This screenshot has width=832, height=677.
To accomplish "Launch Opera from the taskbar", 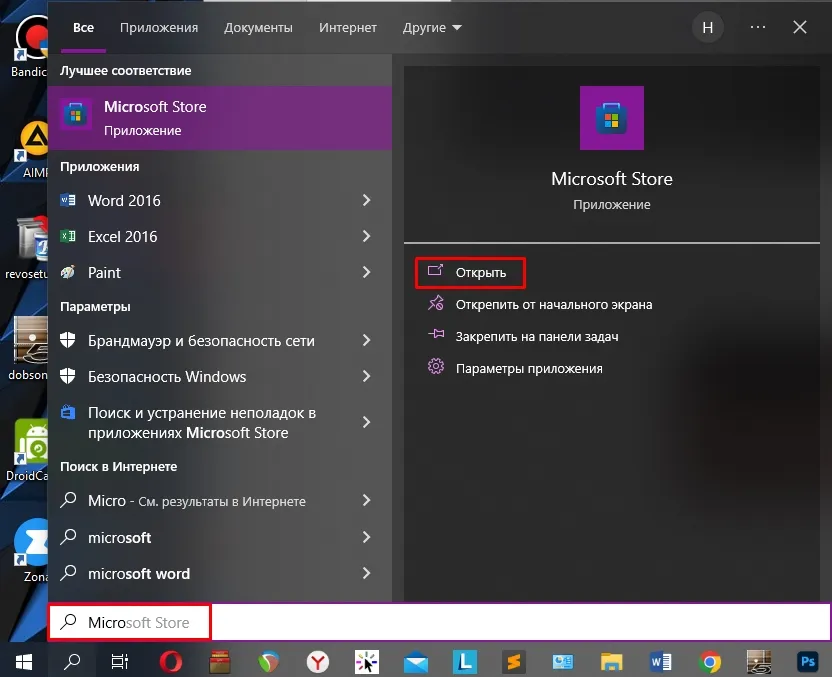I will (170, 662).
